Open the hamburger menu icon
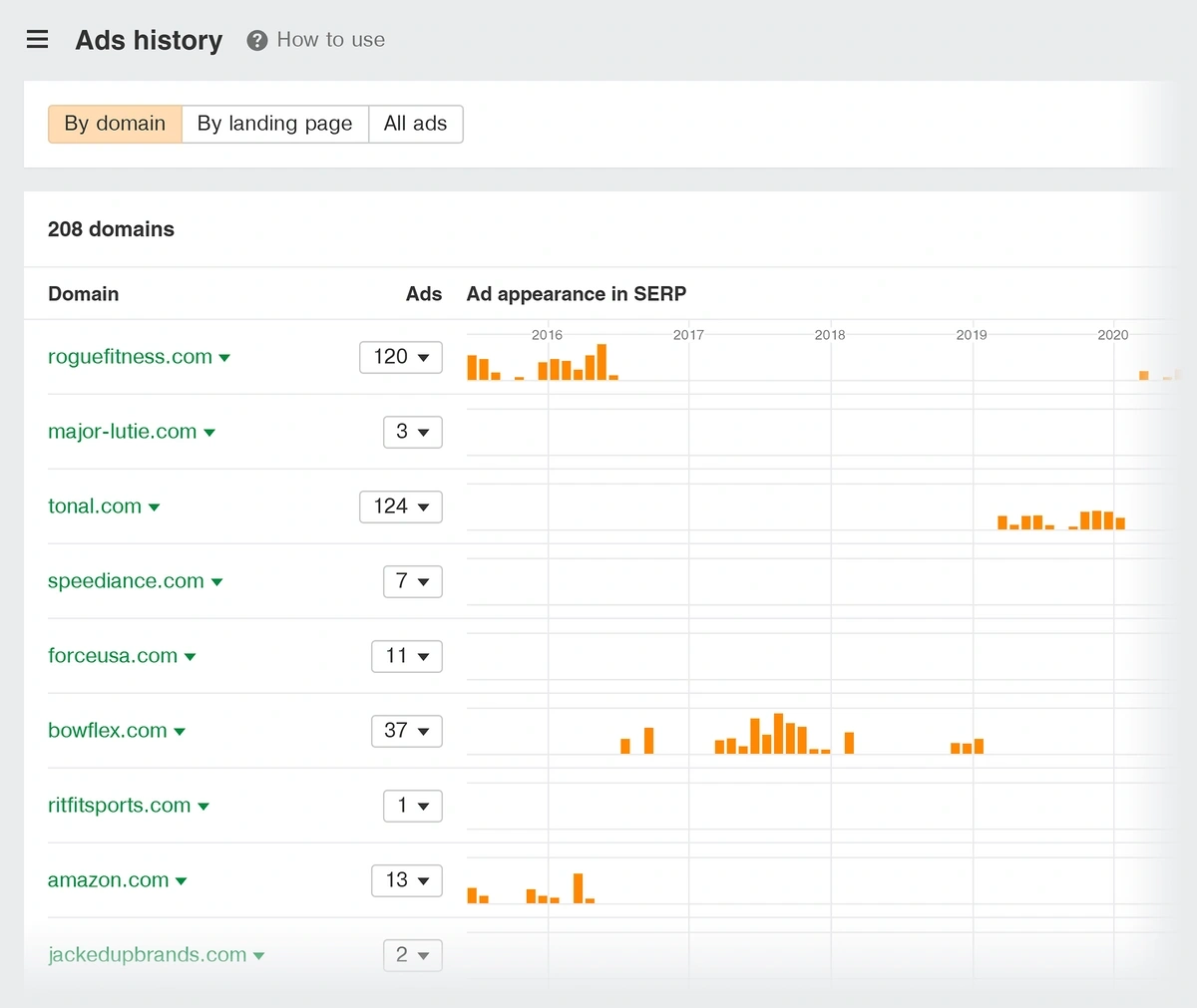This screenshot has width=1197, height=1008. tap(37, 40)
